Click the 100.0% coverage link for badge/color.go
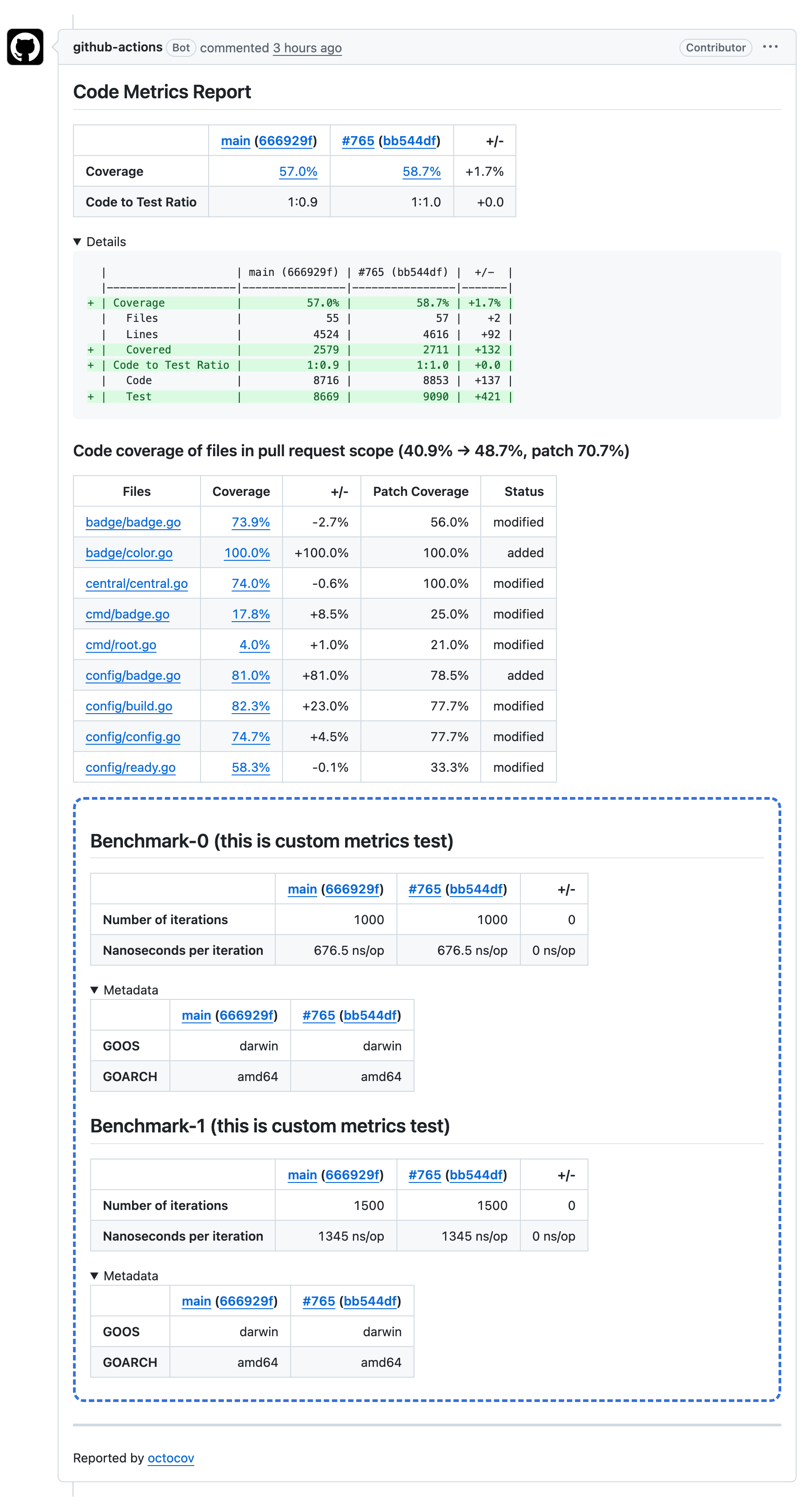Image resolution: width=811 pixels, height=1512 pixels. pyautogui.click(x=247, y=553)
